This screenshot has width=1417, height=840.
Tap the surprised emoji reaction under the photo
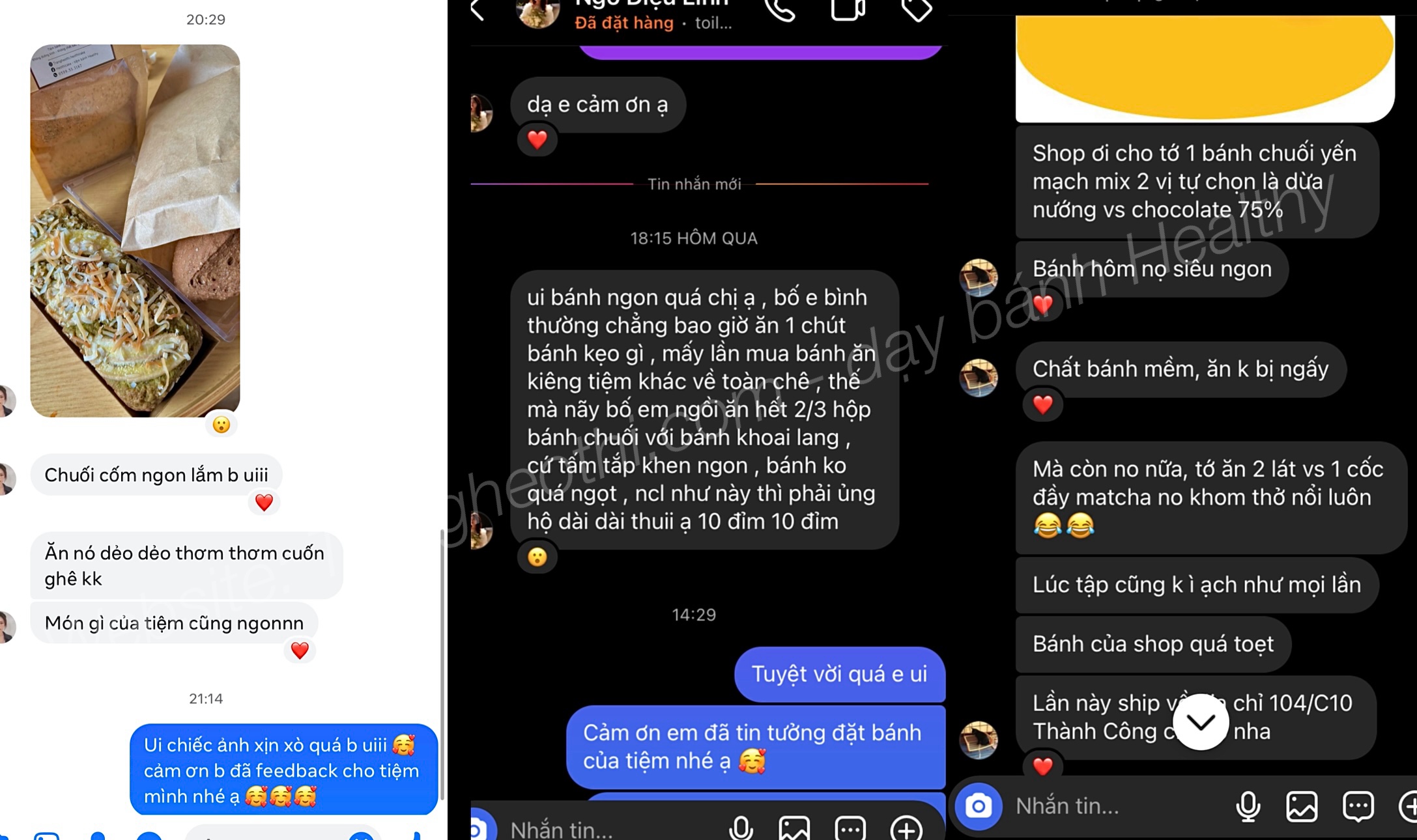tap(222, 425)
